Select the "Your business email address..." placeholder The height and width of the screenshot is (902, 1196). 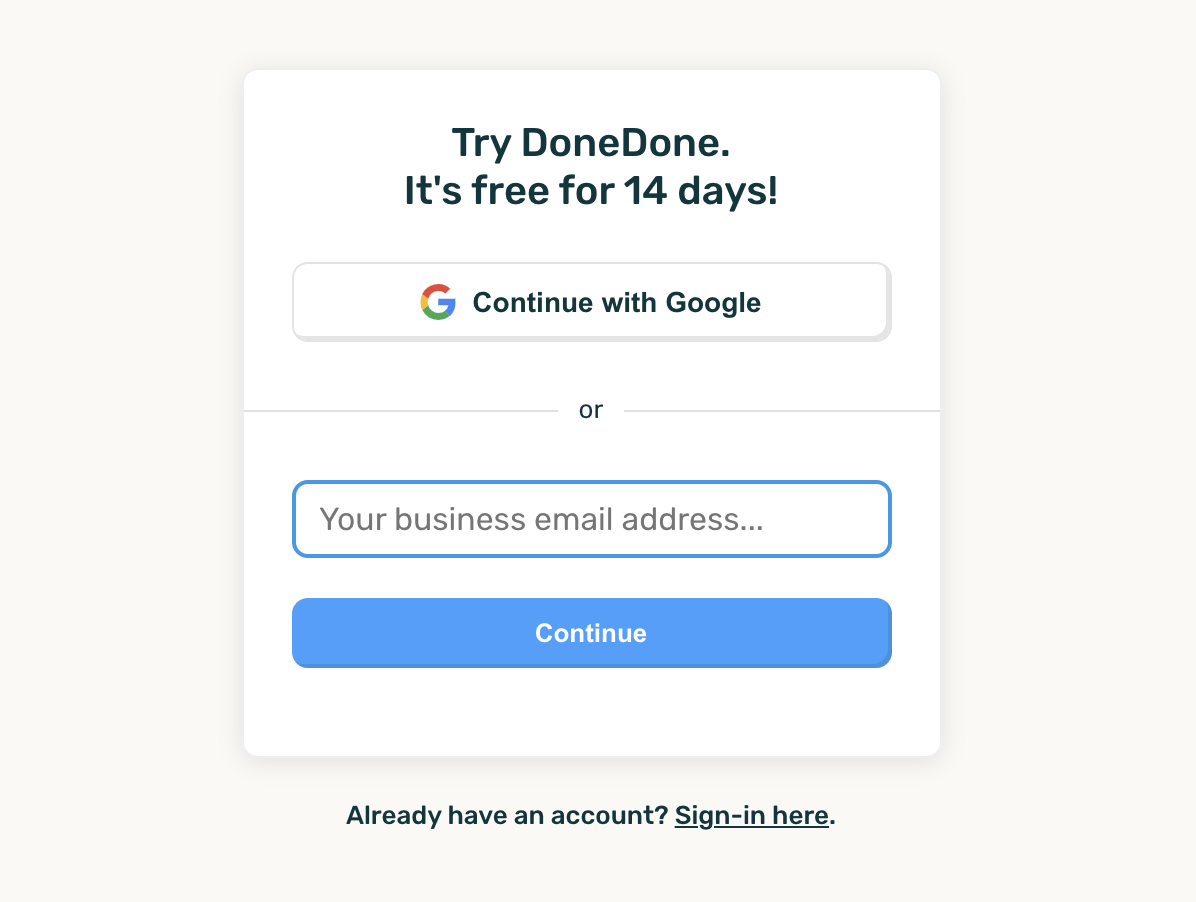(541, 519)
